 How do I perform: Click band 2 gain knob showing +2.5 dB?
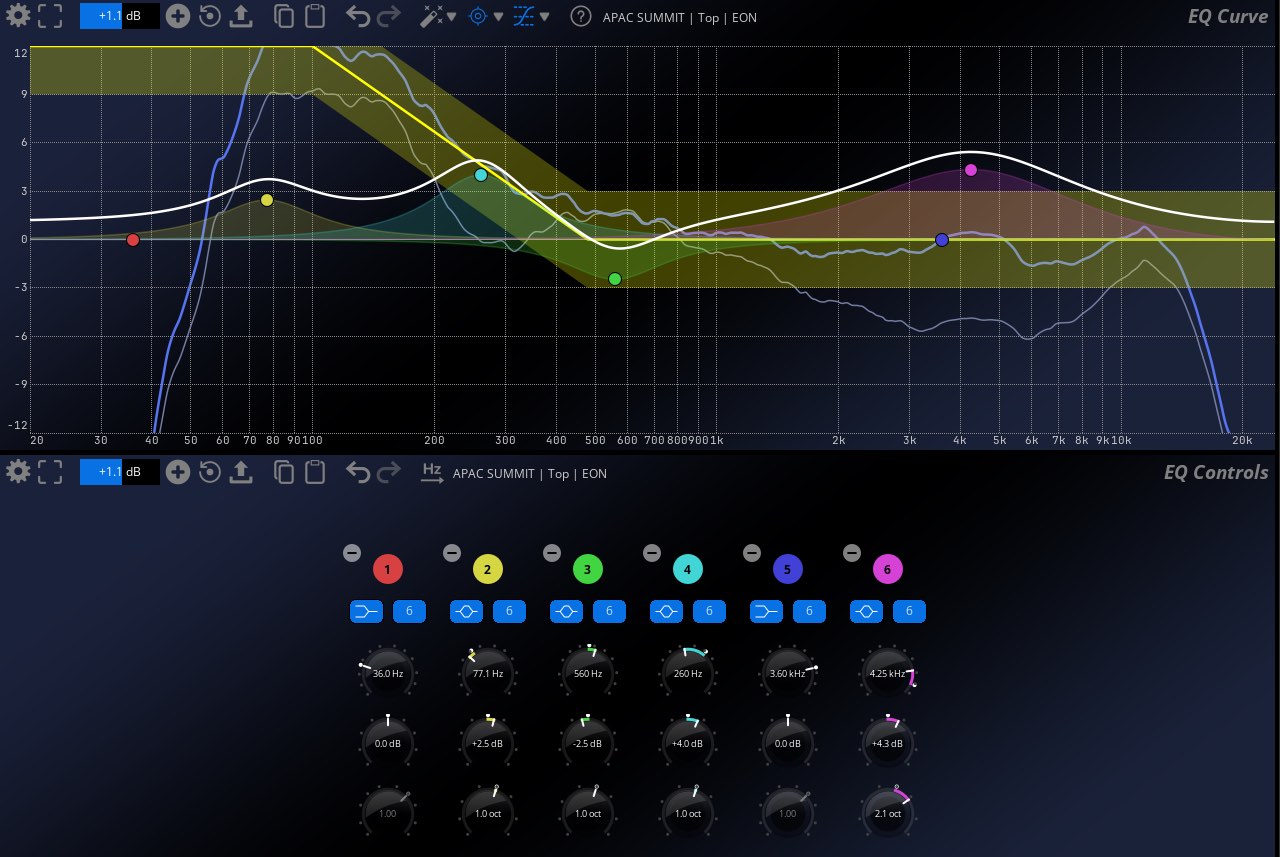(487, 743)
